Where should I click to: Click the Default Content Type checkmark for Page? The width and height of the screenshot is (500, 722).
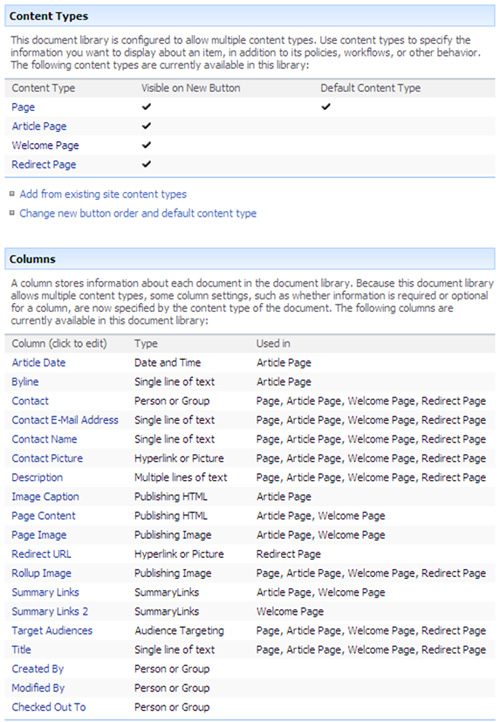(x=326, y=107)
